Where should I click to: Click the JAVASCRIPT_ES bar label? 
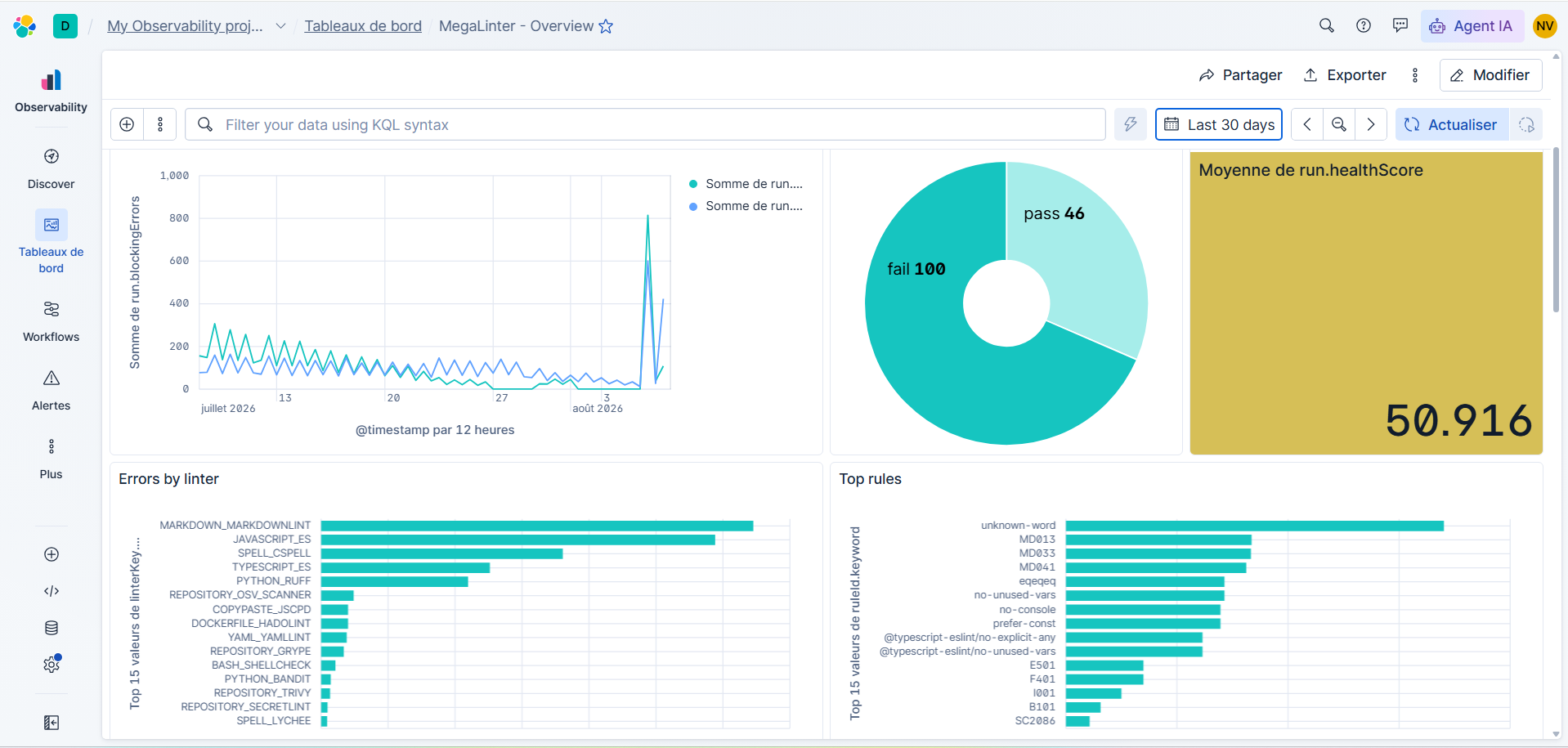(271, 540)
